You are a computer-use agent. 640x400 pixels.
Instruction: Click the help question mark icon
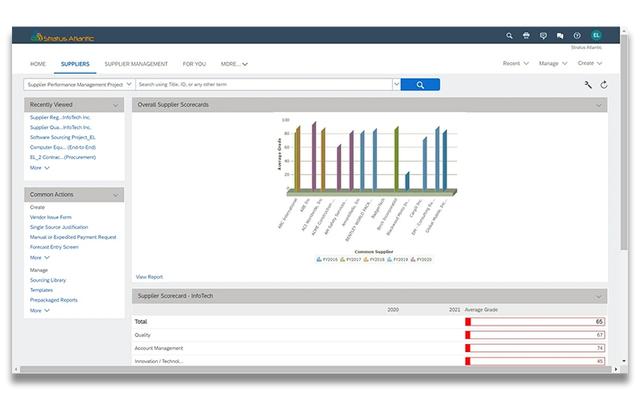[576, 36]
